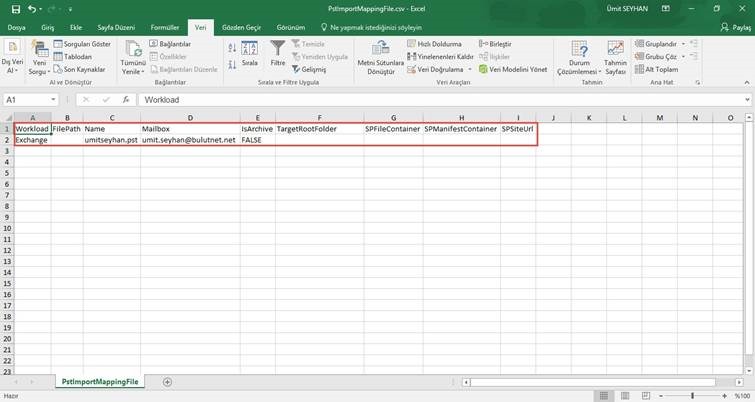This screenshot has width=755, height=402.
Task: Open the Sayfa Düzeni tab
Action: click(116, 27)
